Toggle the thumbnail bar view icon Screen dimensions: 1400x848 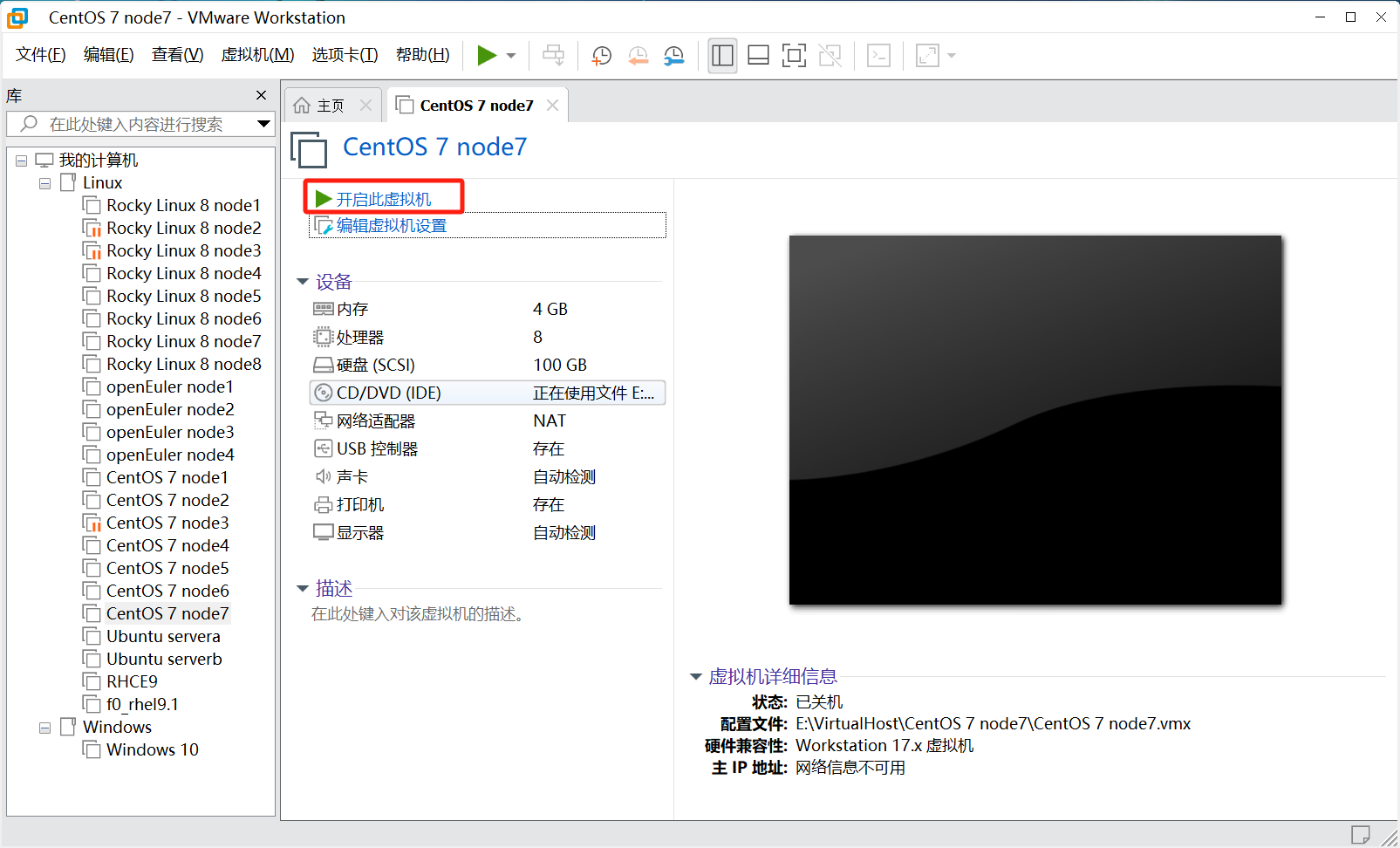pyautogui.click(x=758, y=56)
